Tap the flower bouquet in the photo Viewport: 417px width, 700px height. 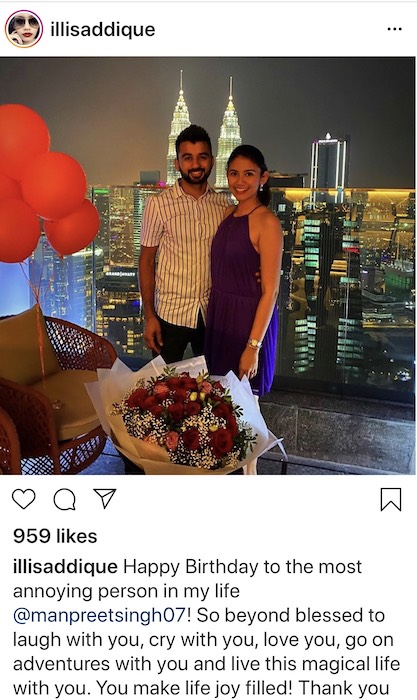point(185,417)
